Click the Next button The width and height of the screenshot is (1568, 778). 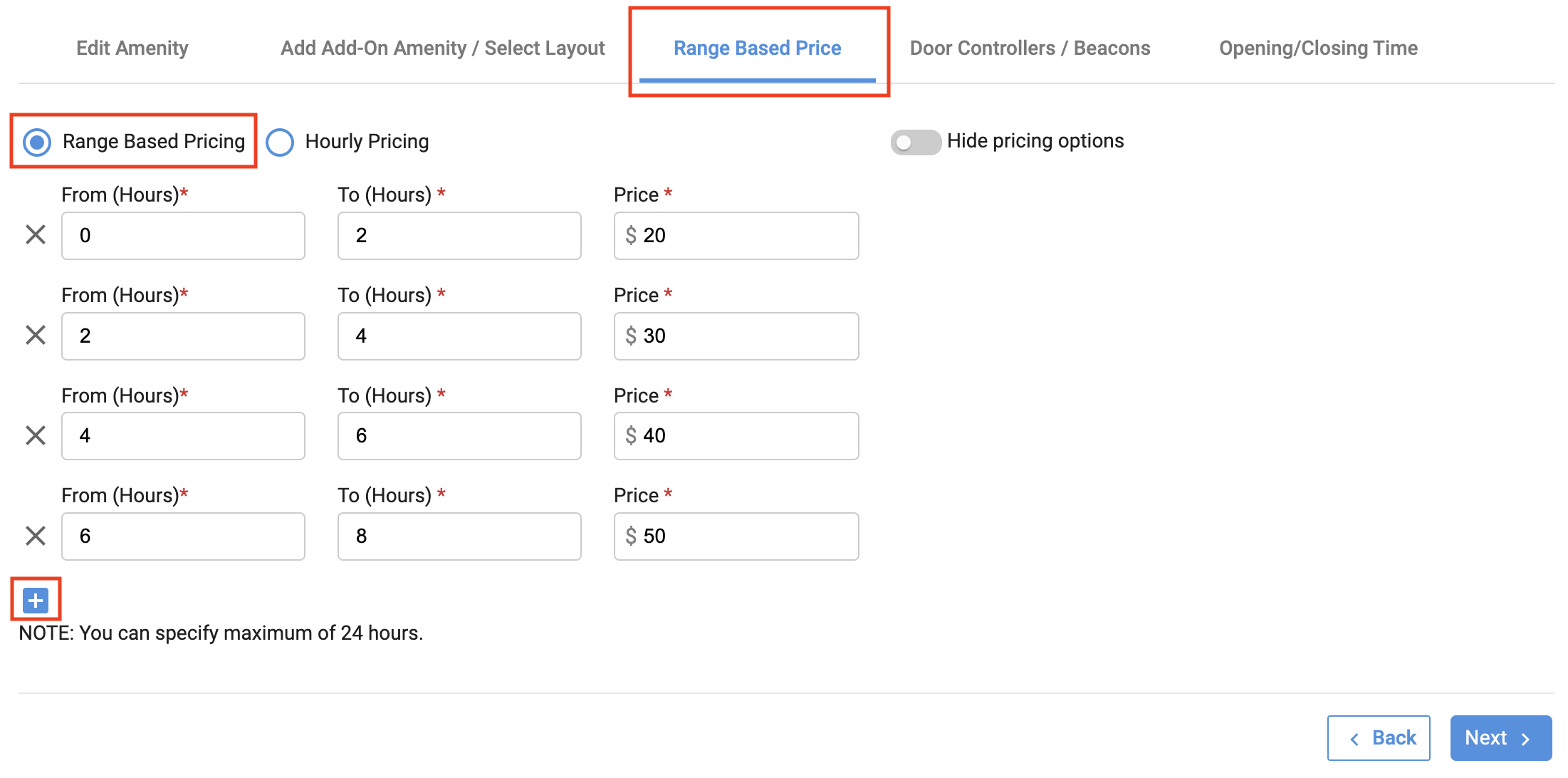point(1500,738)
